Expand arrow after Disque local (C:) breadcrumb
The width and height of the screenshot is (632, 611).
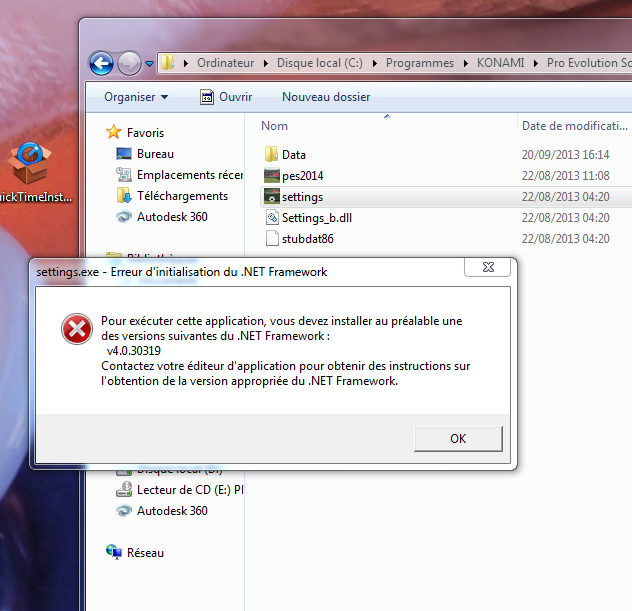click(374, 63)
